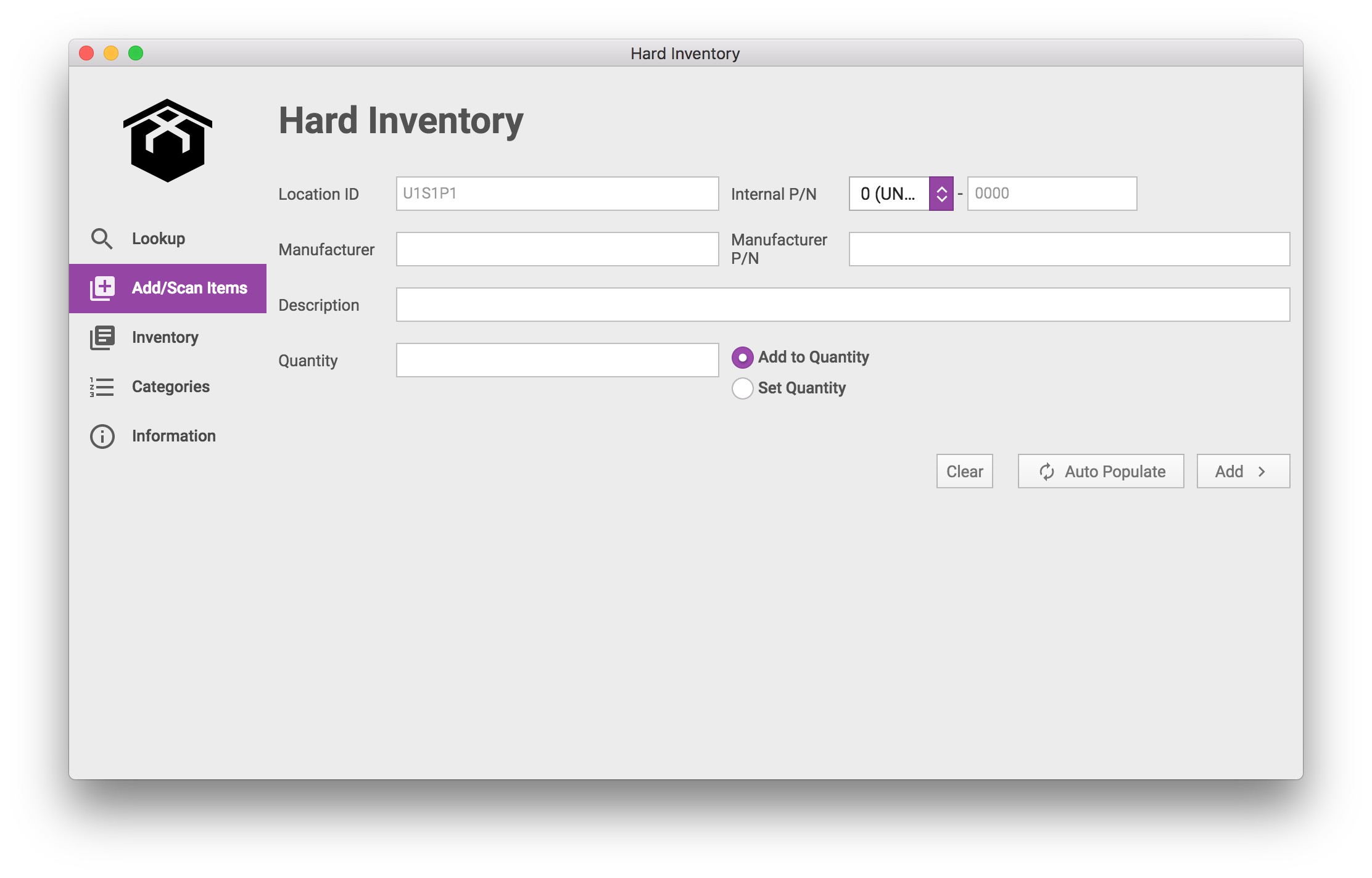Image resolution: width=1372 pixels, height=878 pixels.
Task: Click the Inventory stacked pages icon
Action: click(x=102, y=337)
